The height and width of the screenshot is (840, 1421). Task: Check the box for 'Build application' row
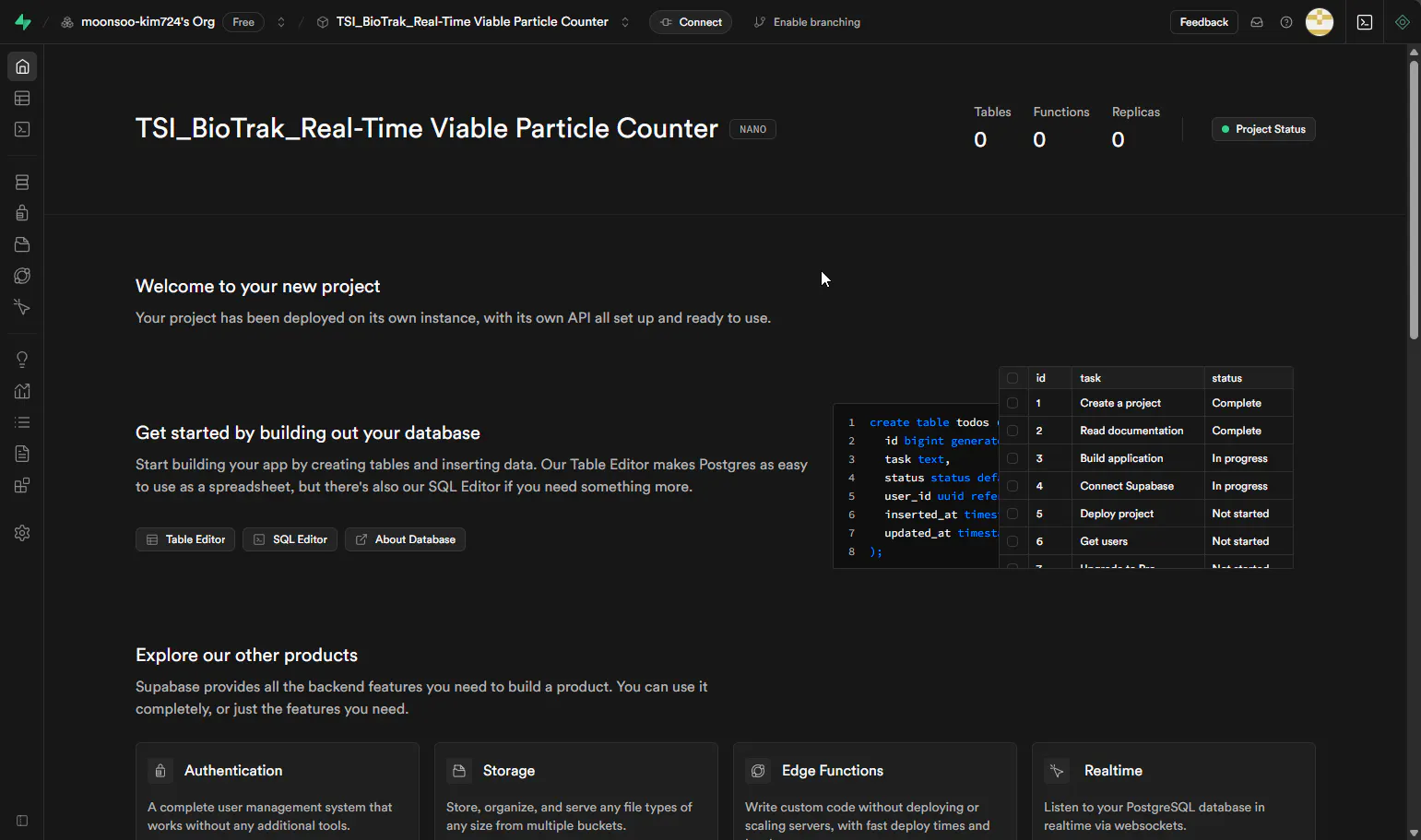click(x=1012, y=458)
